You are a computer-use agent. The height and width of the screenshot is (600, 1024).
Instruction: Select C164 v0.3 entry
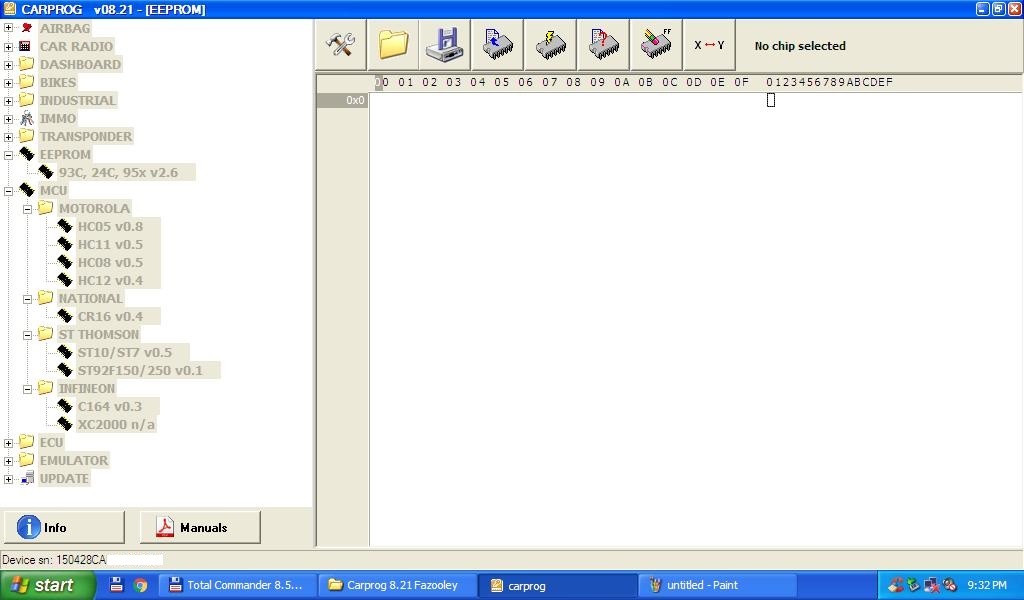(109, 406)
